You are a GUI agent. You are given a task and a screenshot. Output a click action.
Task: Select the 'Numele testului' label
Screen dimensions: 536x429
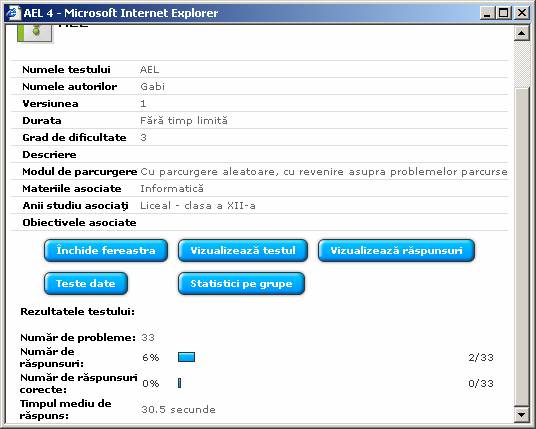[66, 70]
